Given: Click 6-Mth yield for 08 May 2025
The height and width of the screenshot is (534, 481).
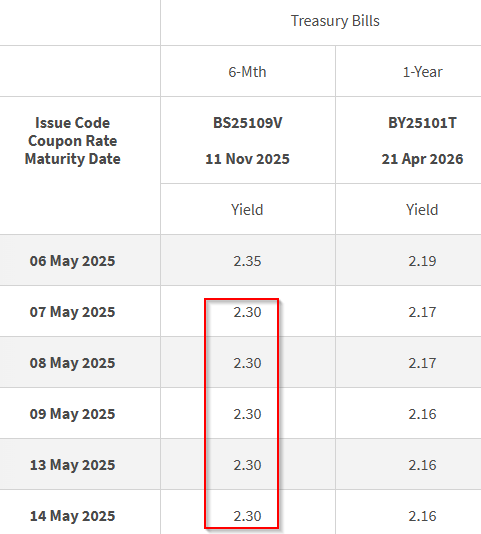Looking at the screenshot, I should click(x=247, y=363).
